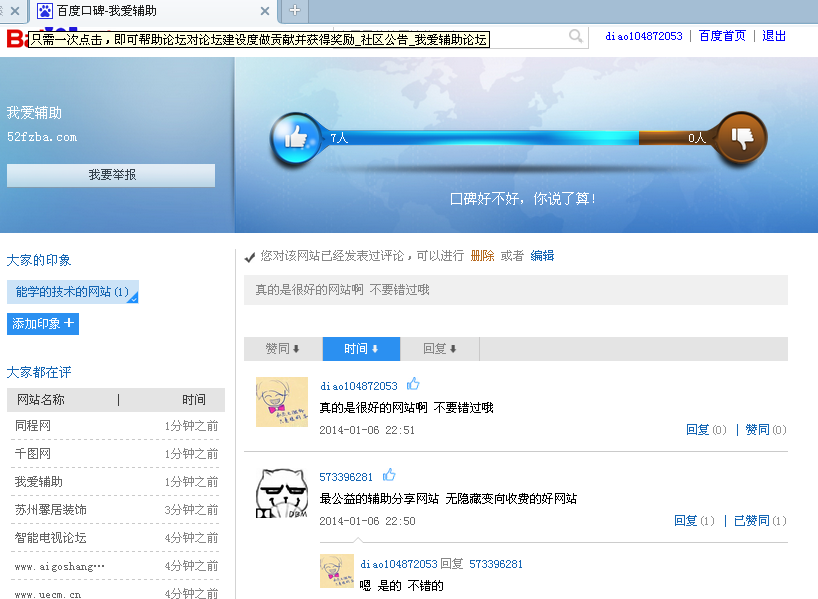The image size is (818, 599).
Task: Click 退出 to log out
Action: (774, 36)
